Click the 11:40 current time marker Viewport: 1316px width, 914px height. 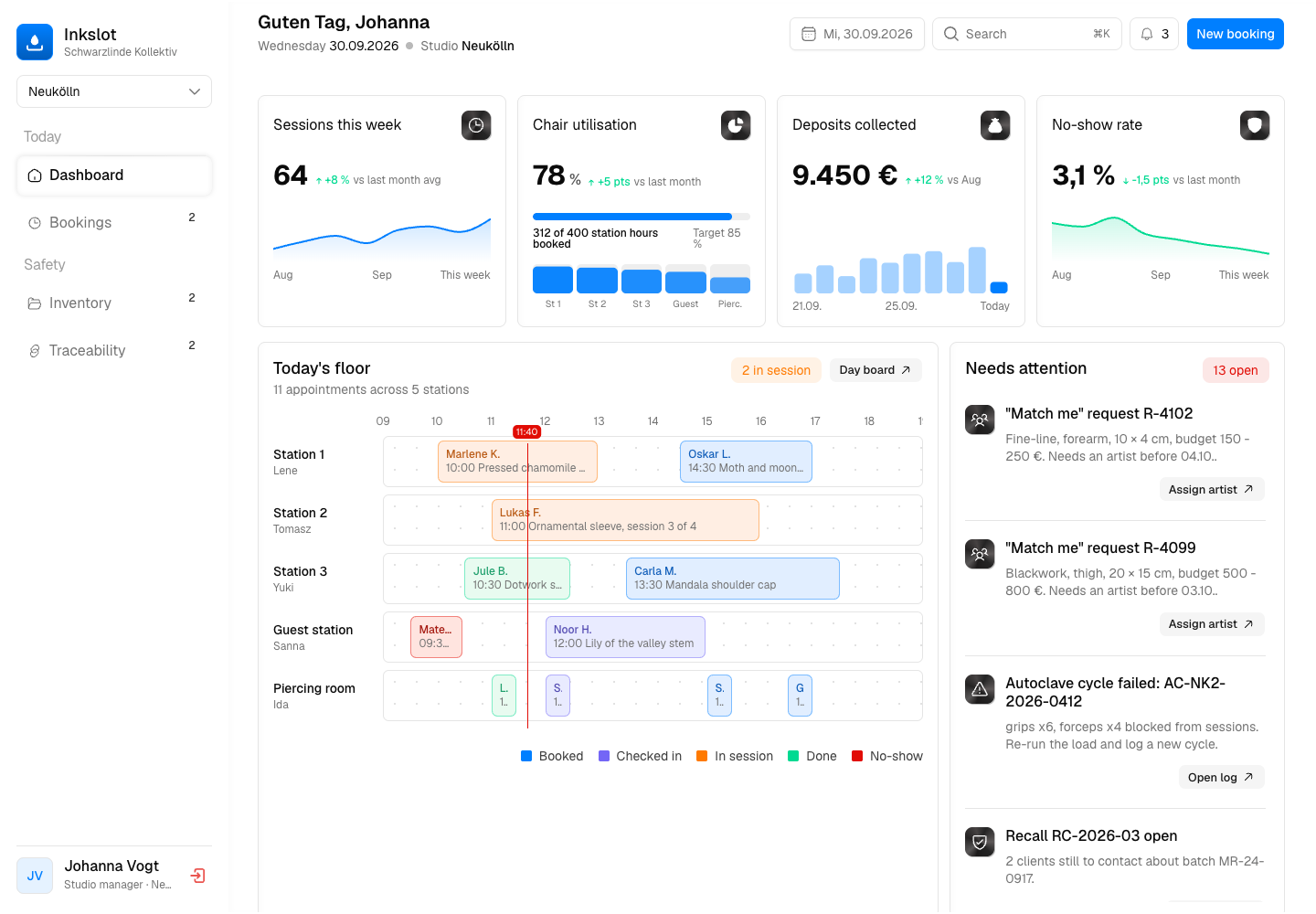[x=526, y=432]
